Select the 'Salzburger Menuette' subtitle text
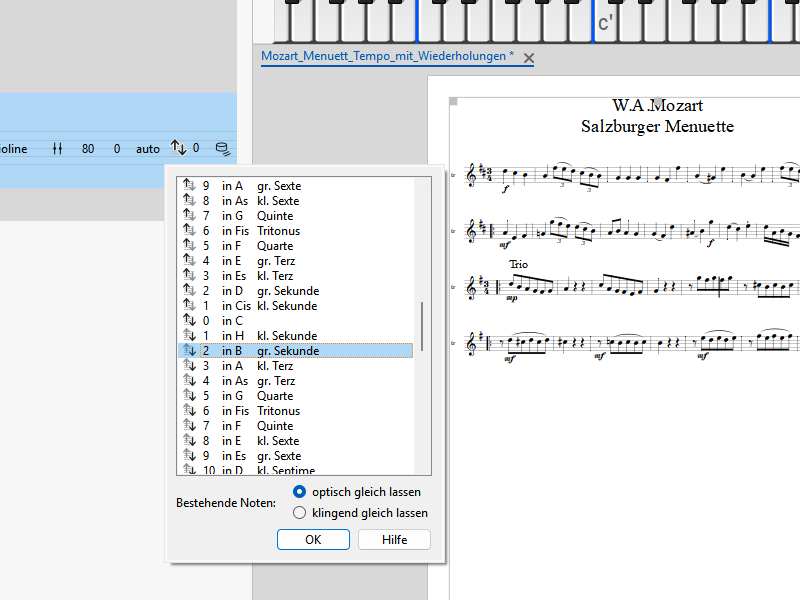The image size is (800, 600). (x=657, y=127)
